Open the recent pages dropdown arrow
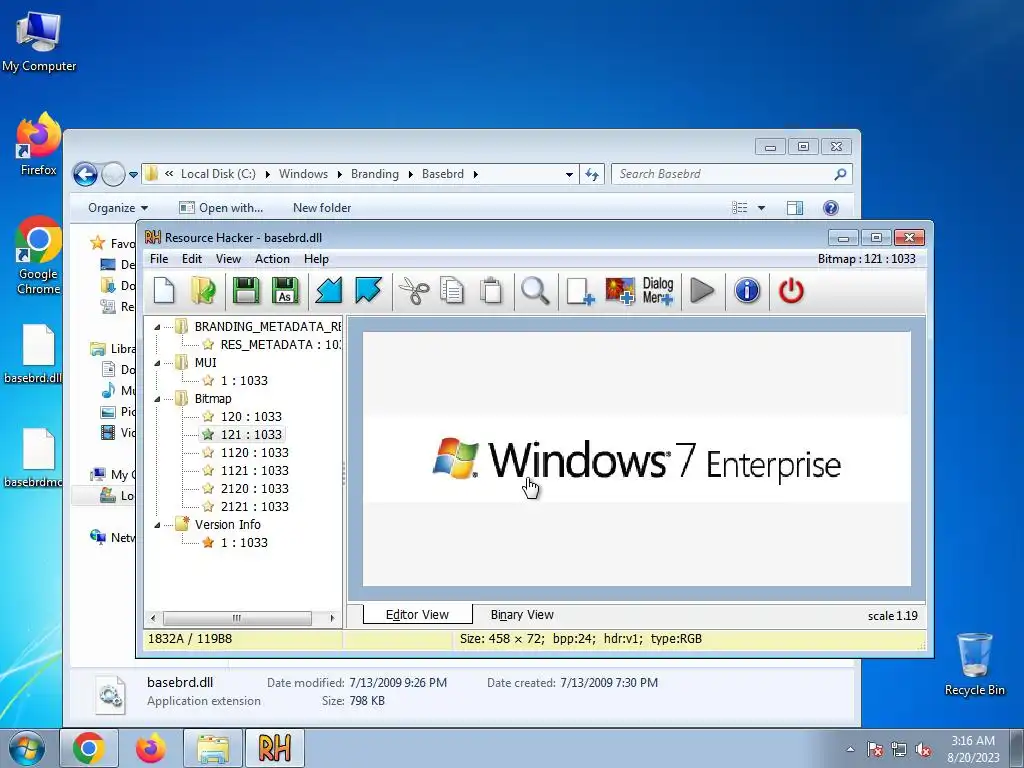The height and width of the screenshot is (768, 1024). click(x=133, y=174)
